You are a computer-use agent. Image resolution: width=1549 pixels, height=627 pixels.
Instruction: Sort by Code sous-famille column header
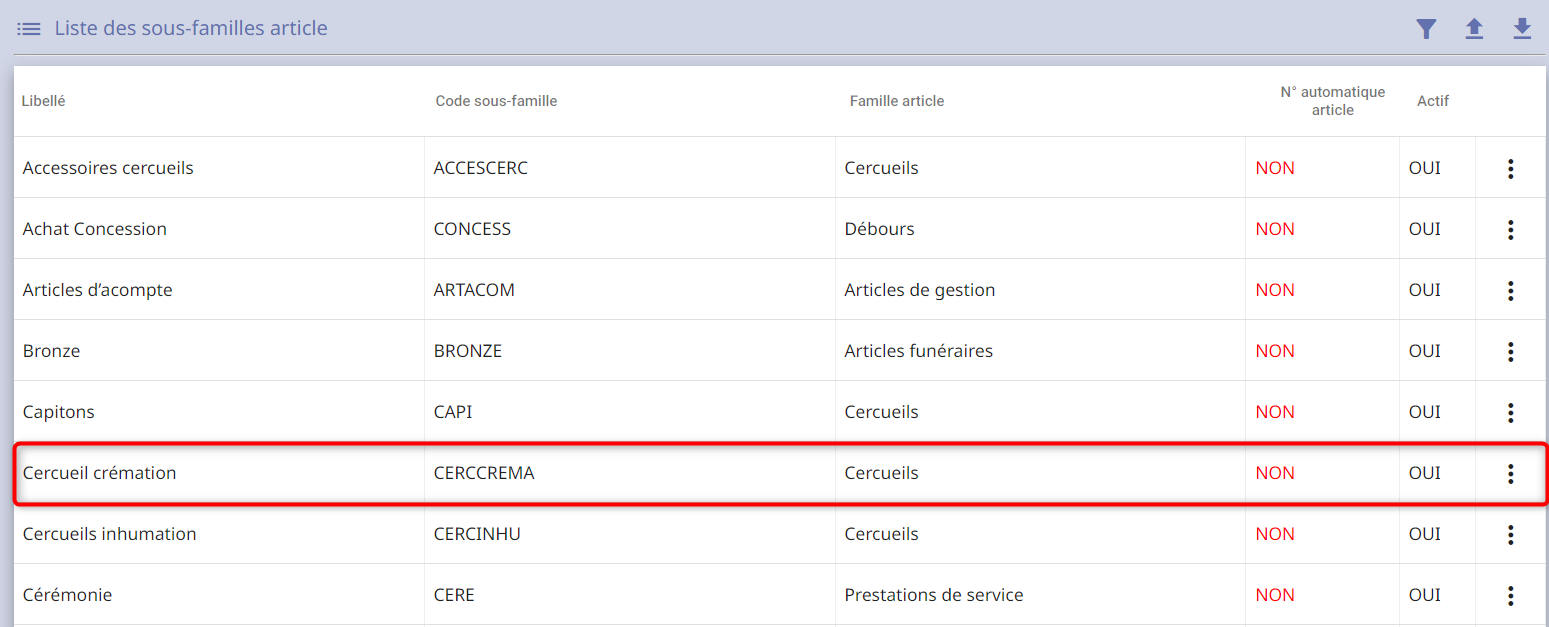tap(496, 101)
